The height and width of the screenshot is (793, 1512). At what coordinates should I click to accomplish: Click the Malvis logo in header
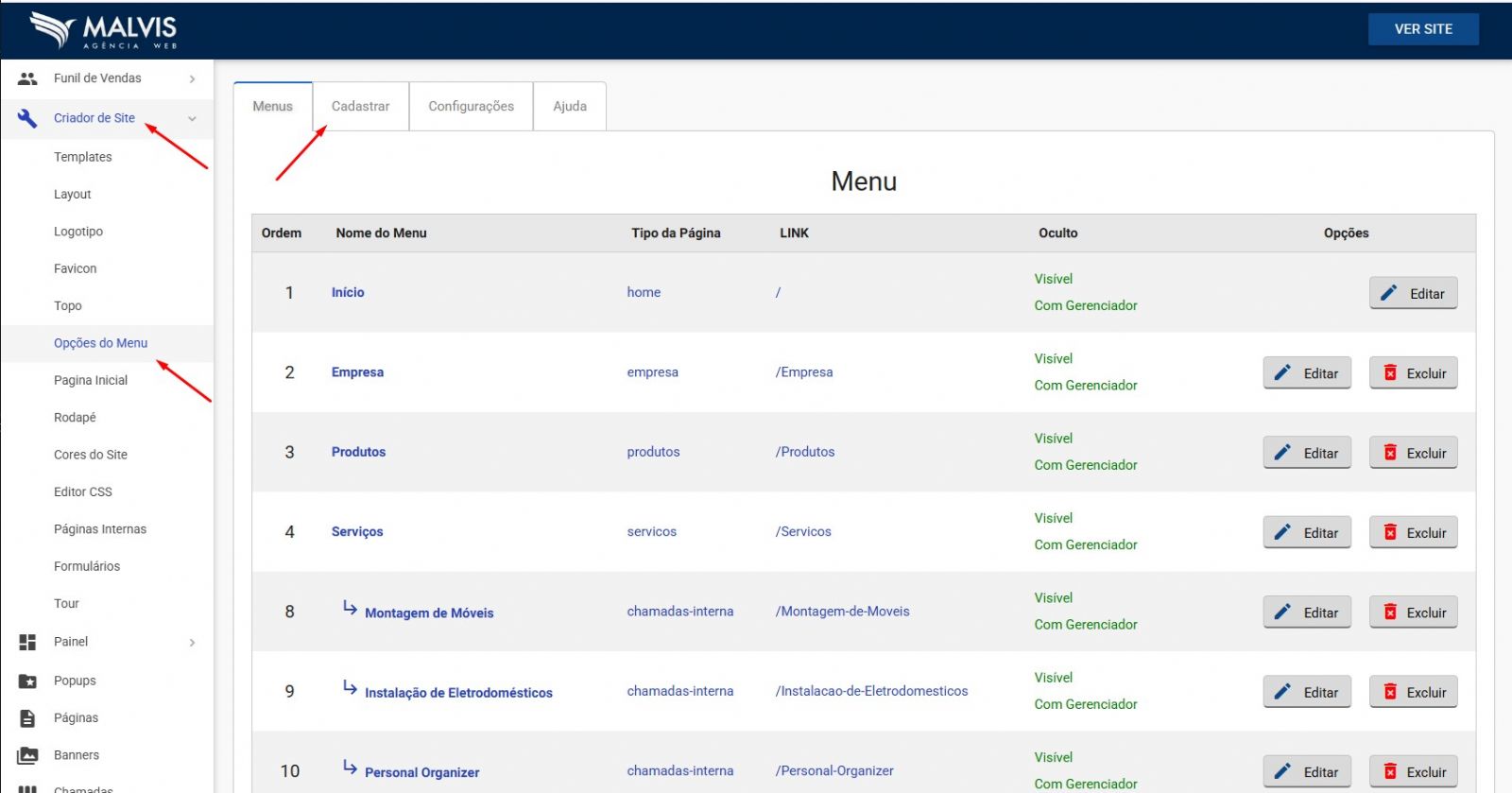pyautogui.click(x=103, y=30)
